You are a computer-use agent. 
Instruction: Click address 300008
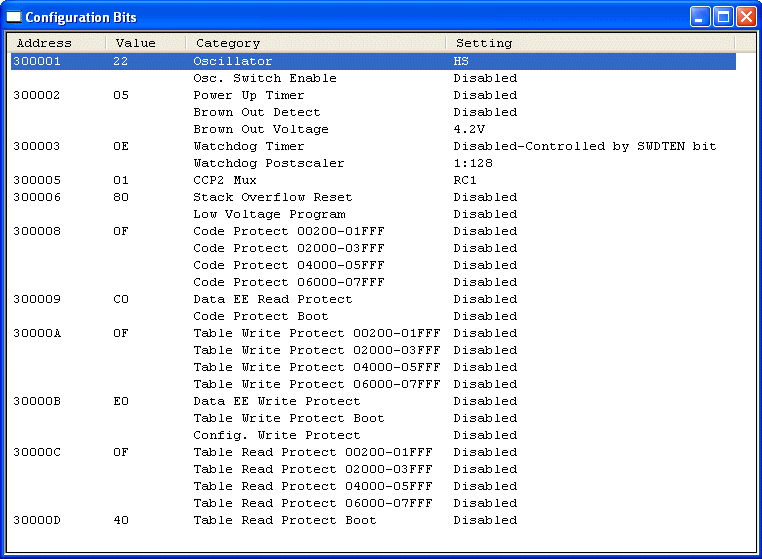pos(37,231)
